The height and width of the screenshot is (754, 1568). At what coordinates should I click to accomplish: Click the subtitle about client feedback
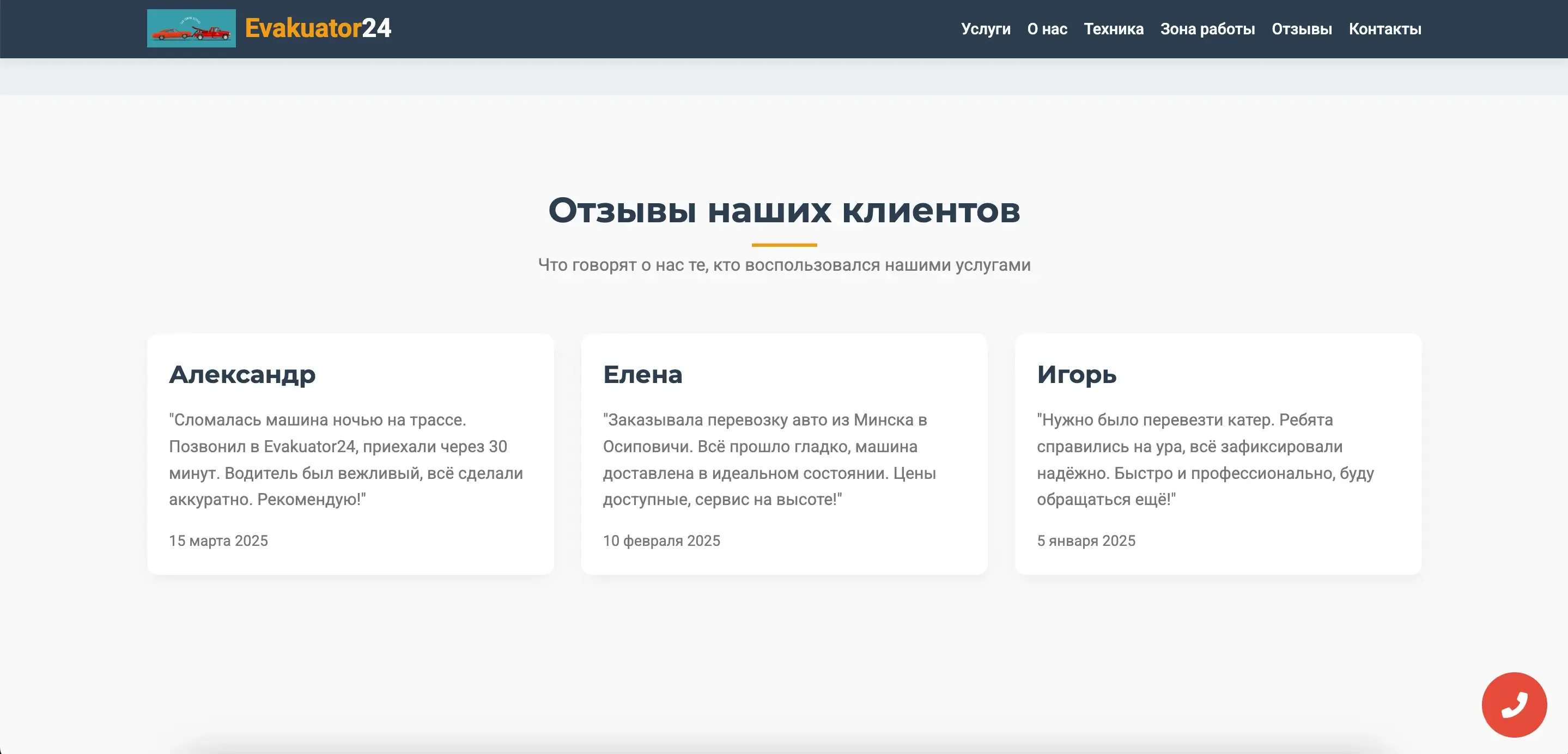pyautogui.click(x=784, y=265)
